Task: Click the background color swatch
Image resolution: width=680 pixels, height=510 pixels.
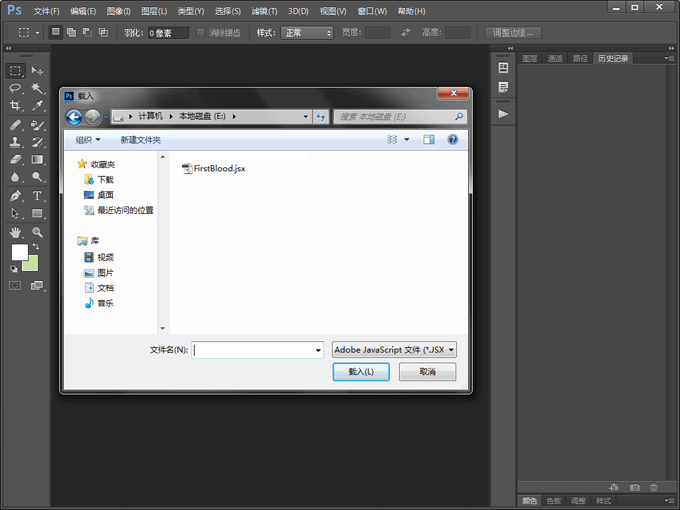Action: coord(33,264)
